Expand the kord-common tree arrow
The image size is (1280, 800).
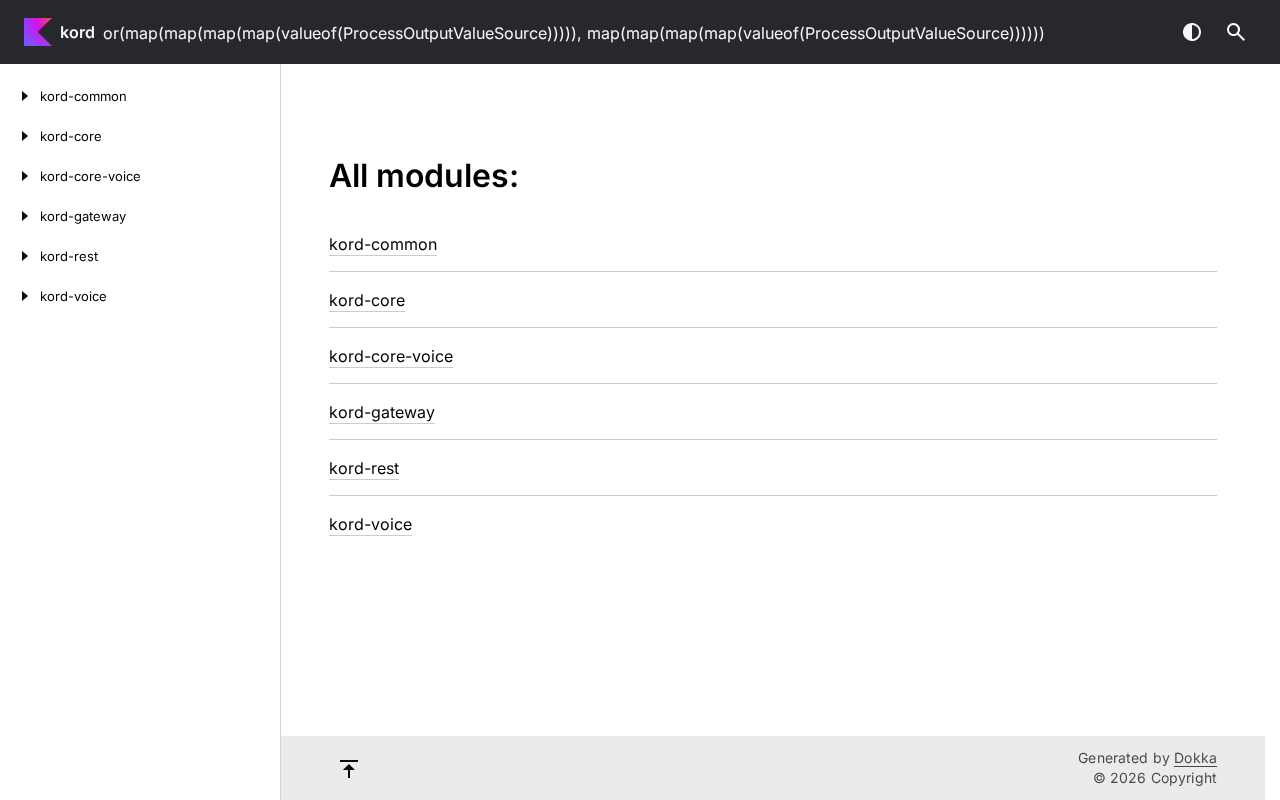(x=25, y=96)
